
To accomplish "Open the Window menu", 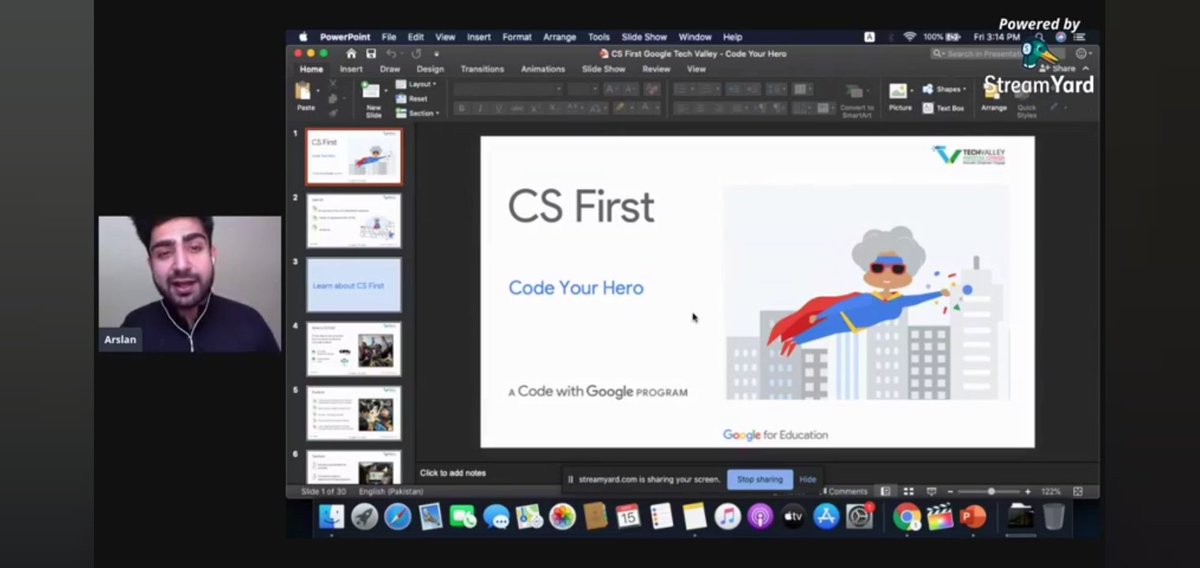I will (x=695, y=37).
